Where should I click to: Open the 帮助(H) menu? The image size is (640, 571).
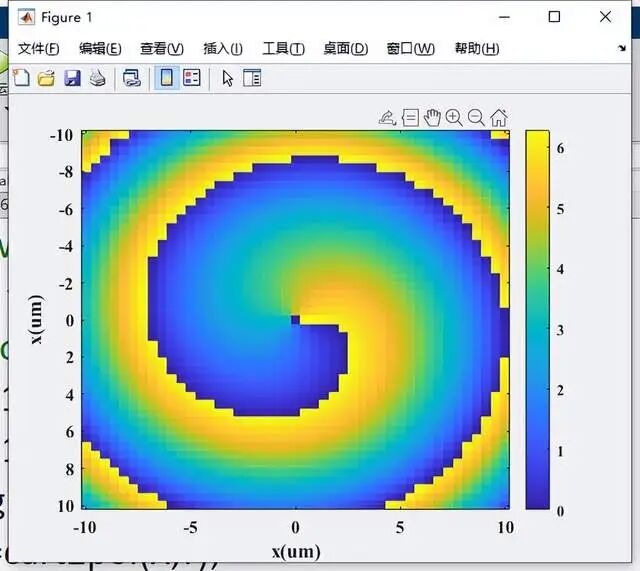476,49
